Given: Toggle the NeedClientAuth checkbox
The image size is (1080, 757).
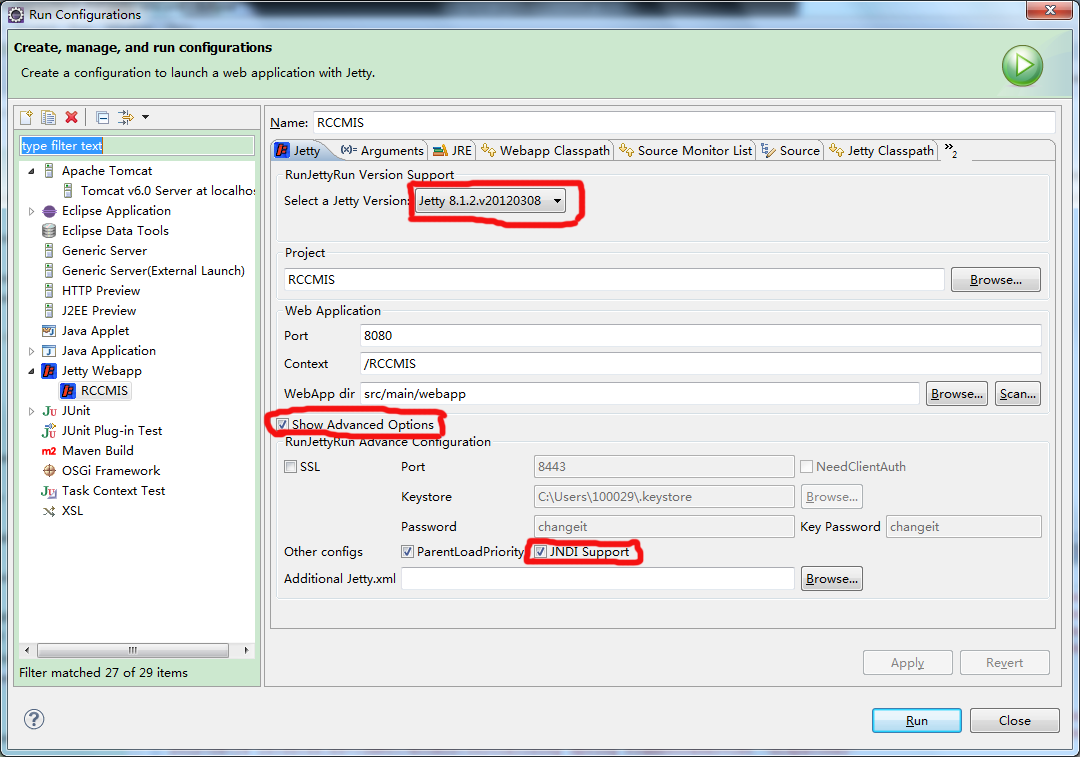Looking at the screenshot, I should [x=807, y=466].
